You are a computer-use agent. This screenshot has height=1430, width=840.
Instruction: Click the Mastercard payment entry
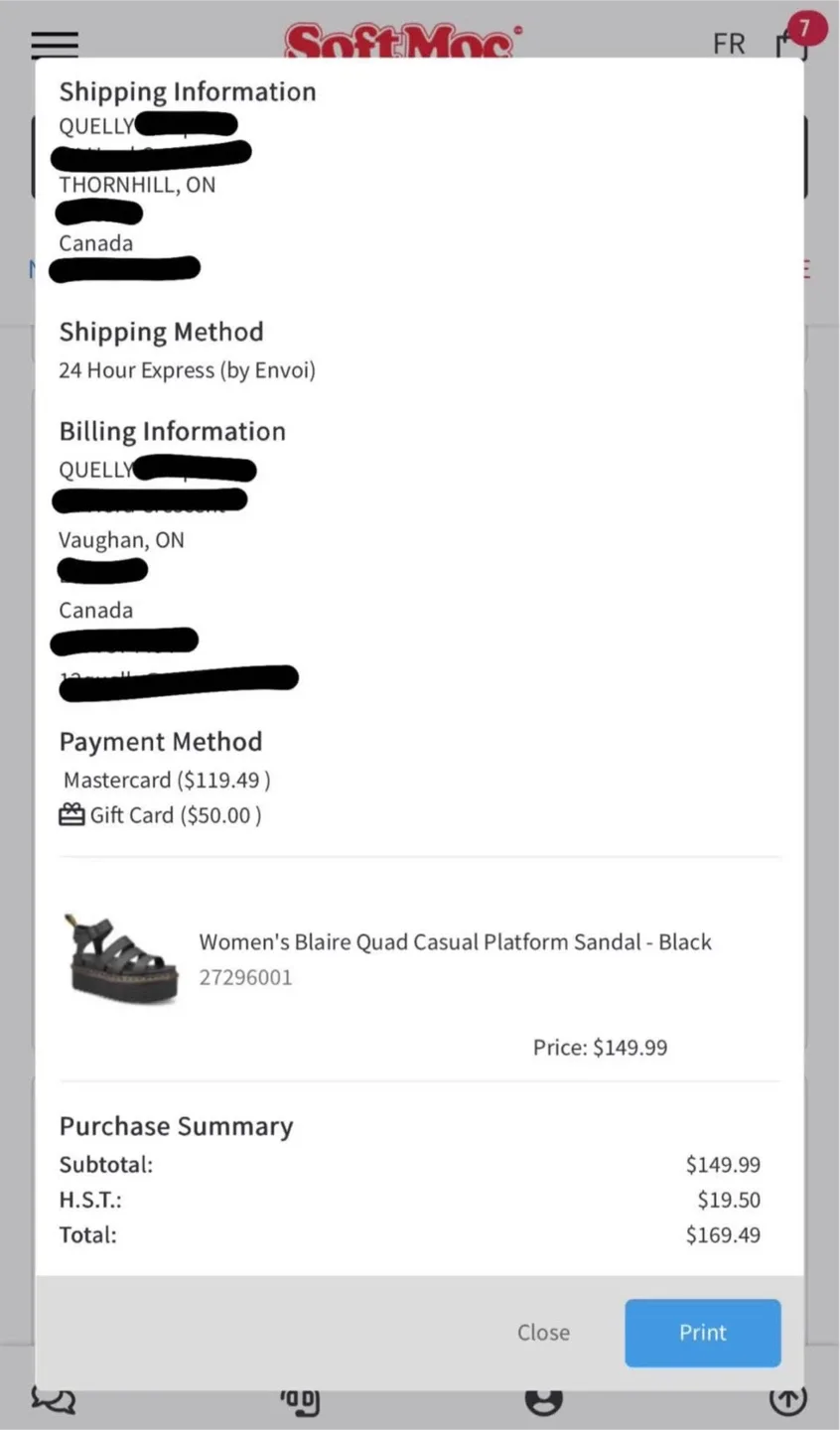coord(166,780)
